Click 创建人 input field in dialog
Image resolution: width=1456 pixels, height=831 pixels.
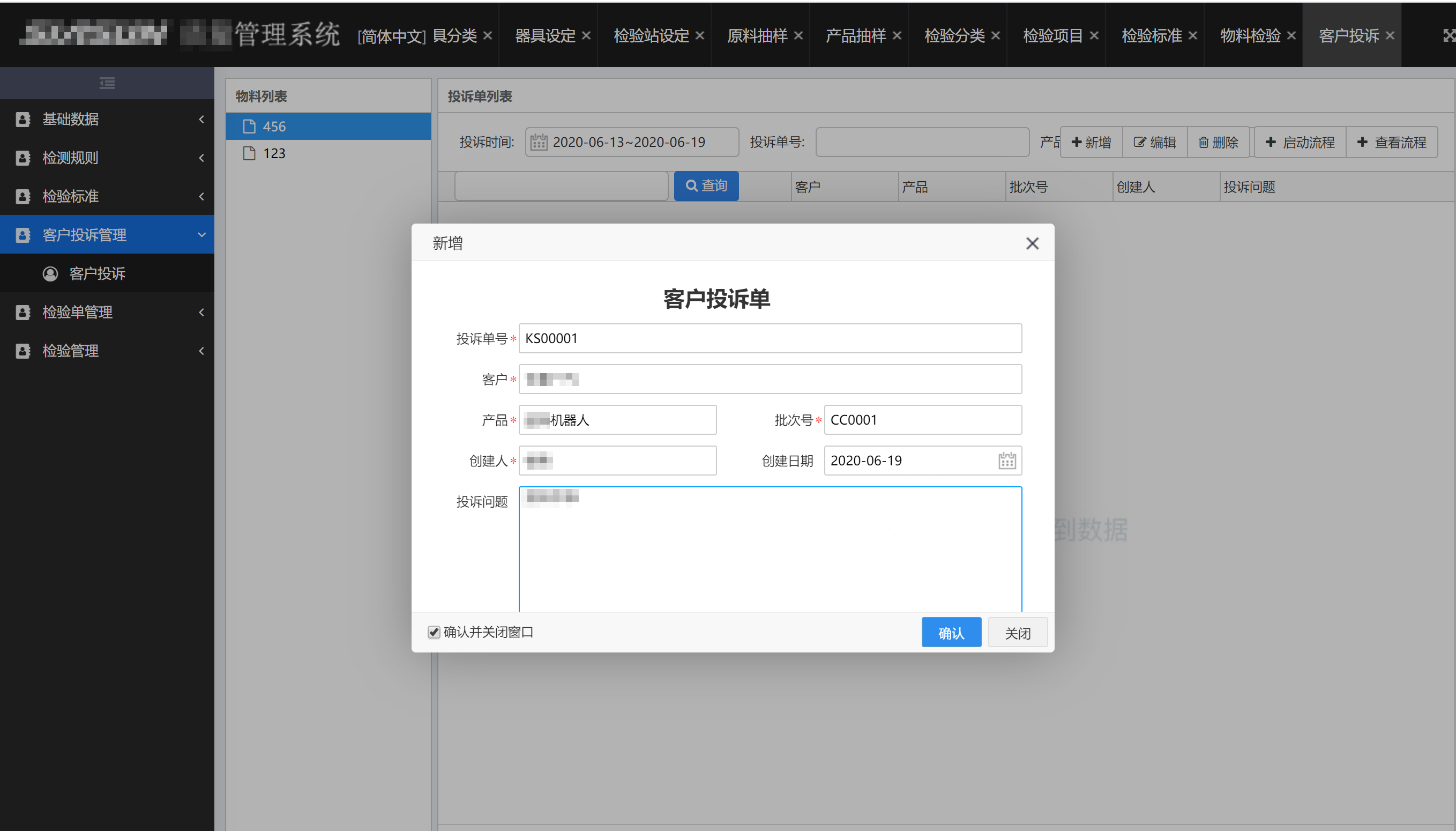pyautogui.click(x=618, y=461)
